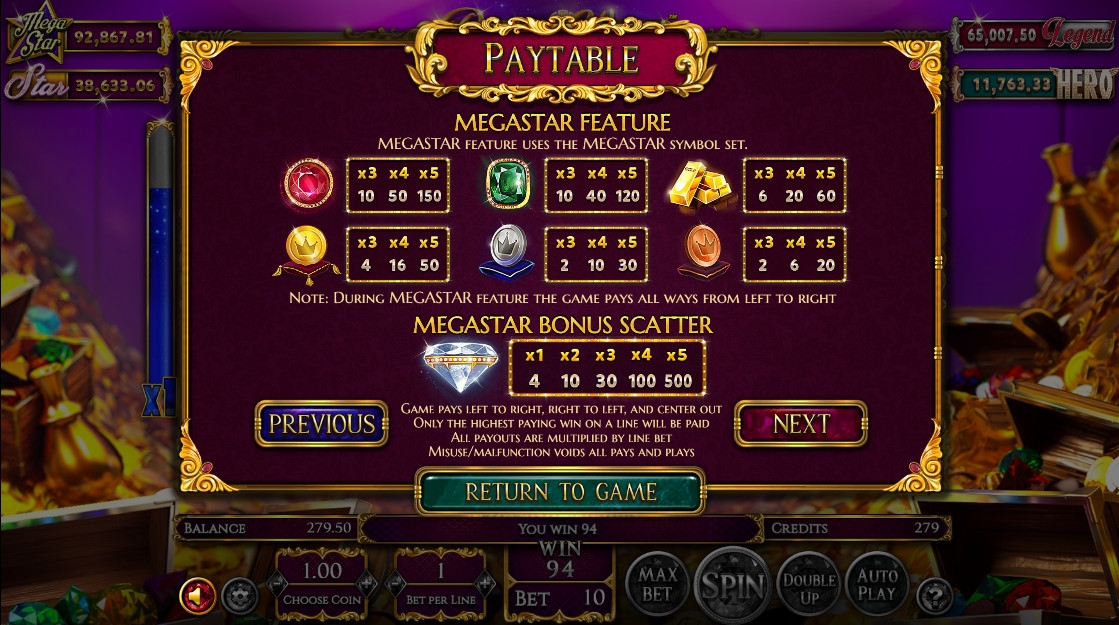The image size is (1119, 625).
Task: Decrease bet per line
Action: point(396,584)
